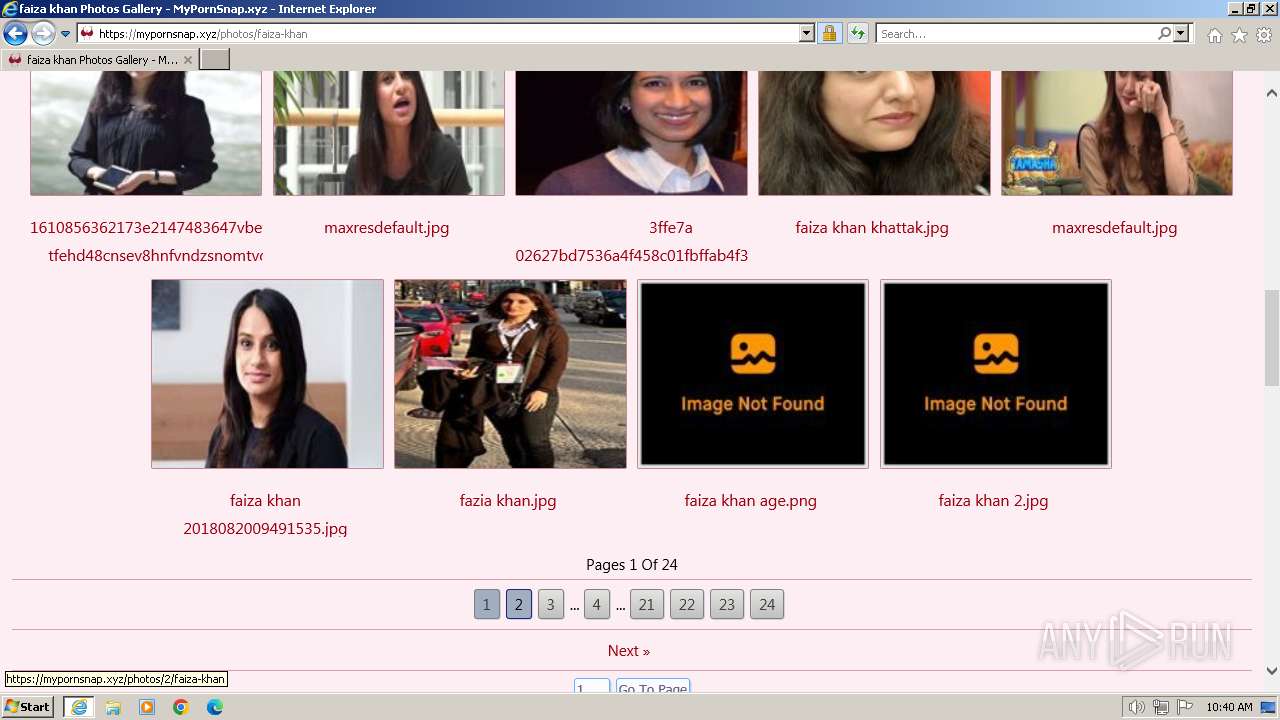1280x720 pixels.
Task: Open Google Chrome taskbar icon
Action: tap(181, 707)
